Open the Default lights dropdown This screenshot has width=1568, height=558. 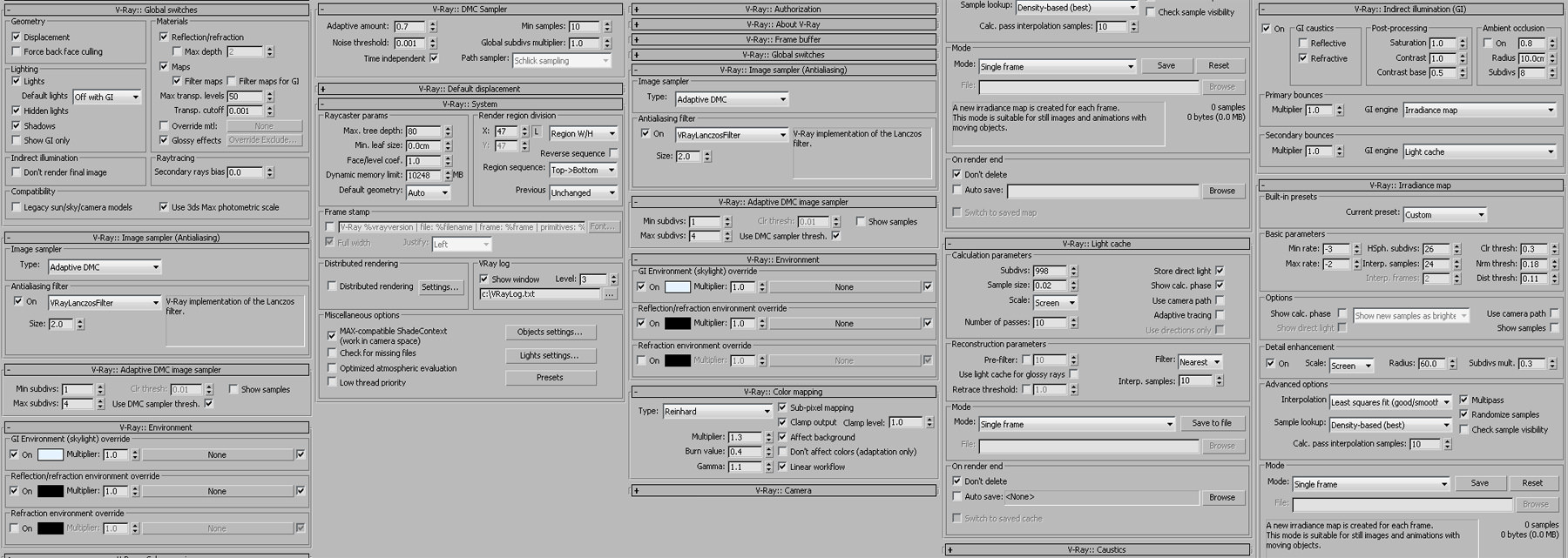[x=106, y=97]
